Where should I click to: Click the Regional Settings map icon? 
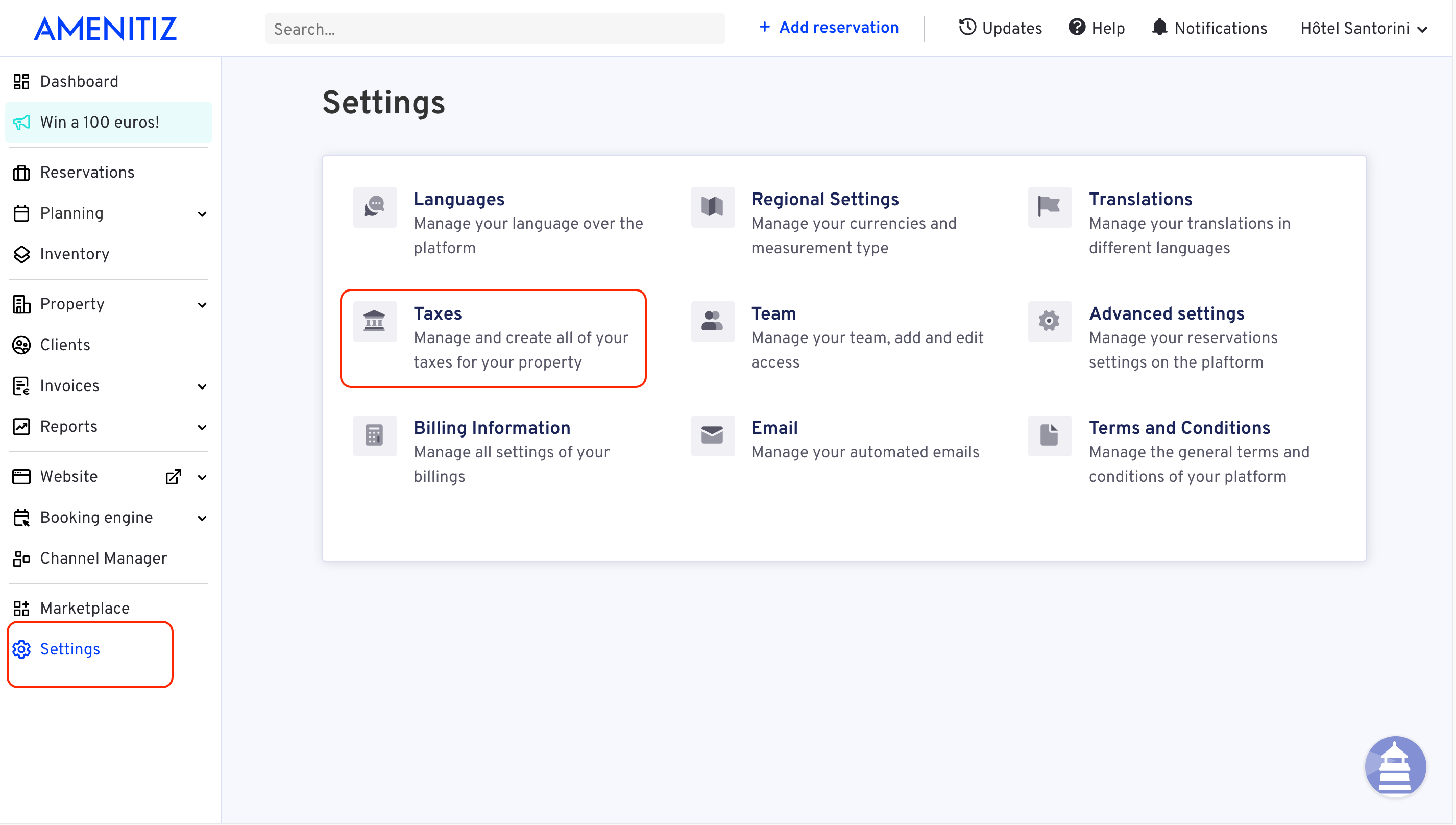(x=712, y=207)
